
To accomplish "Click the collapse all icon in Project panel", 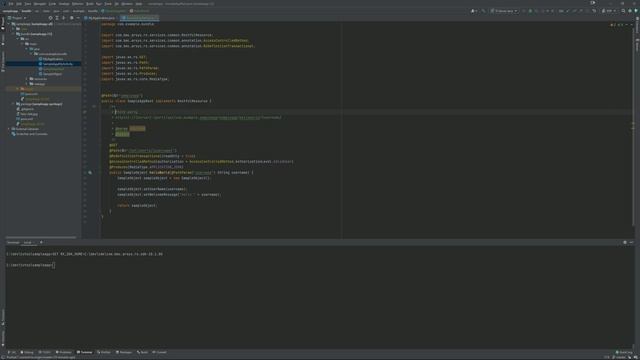I will (x=63, y=18).
